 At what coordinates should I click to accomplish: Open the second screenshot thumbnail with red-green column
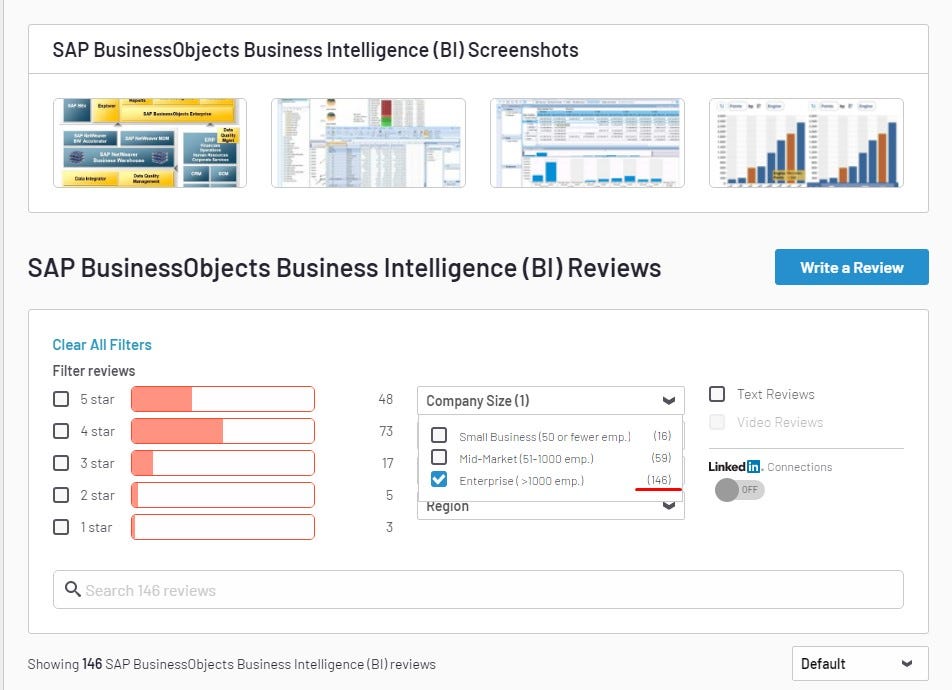click(x=369, y=143)
